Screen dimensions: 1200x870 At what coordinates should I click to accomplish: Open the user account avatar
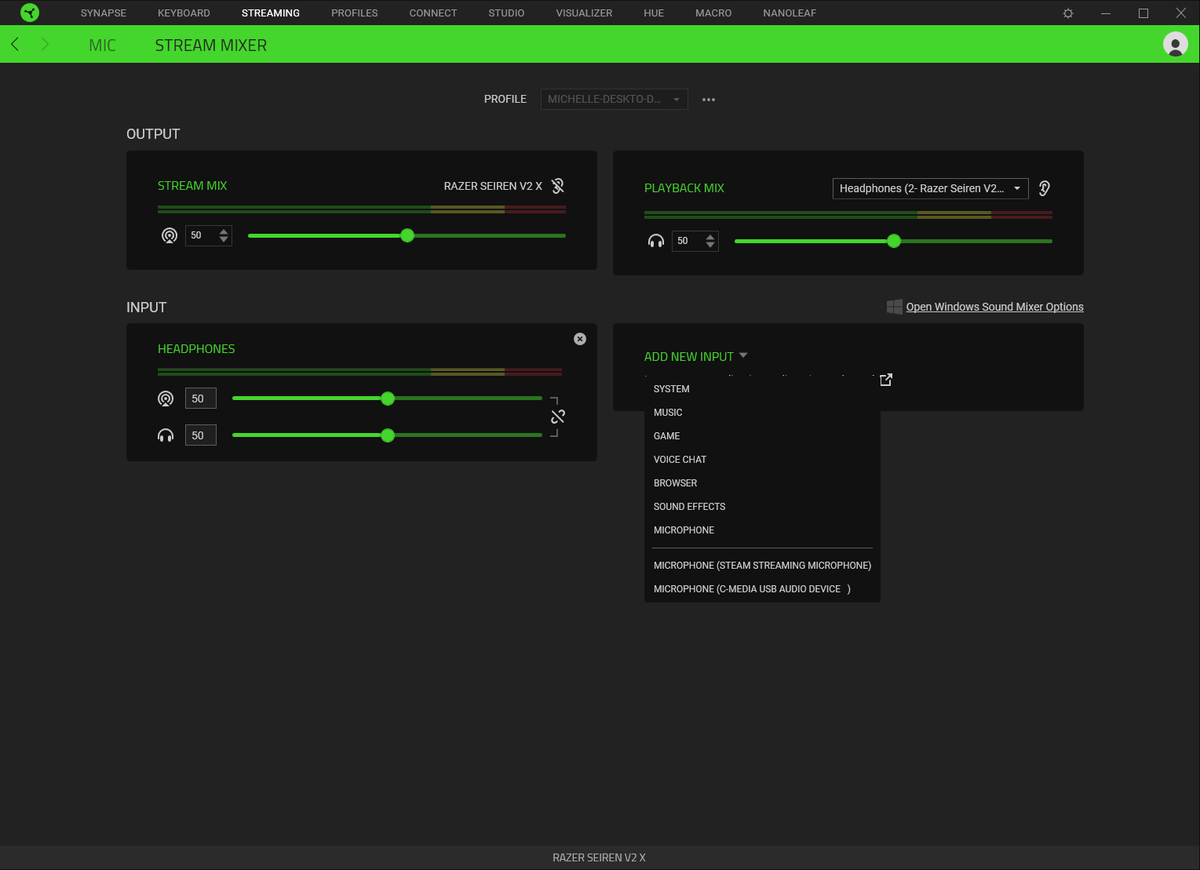(x=1175, y=44)
